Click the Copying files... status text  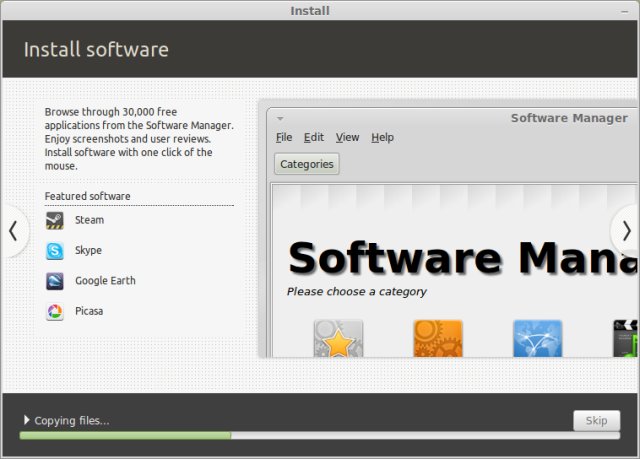72,421
